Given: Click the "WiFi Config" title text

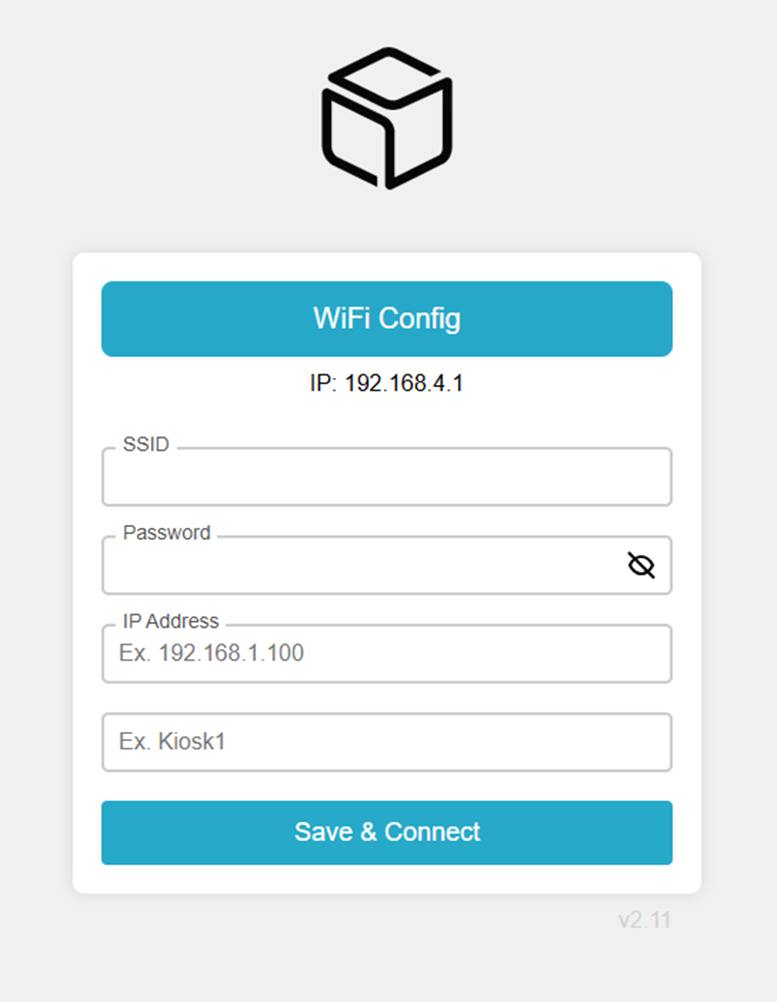Looking at the screenshot, I should coord(387,319).
